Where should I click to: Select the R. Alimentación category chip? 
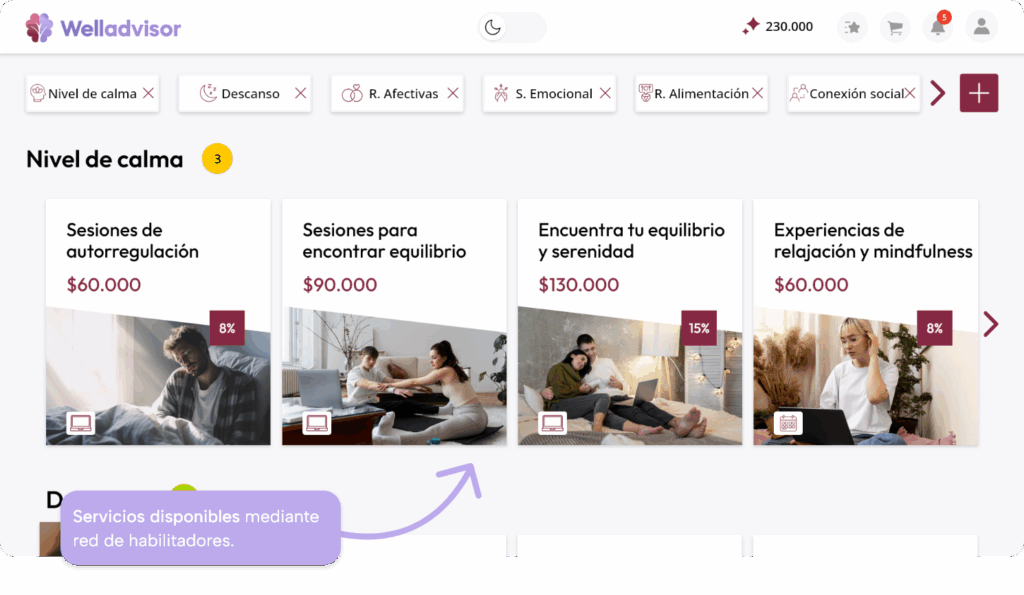pos(701,93)
